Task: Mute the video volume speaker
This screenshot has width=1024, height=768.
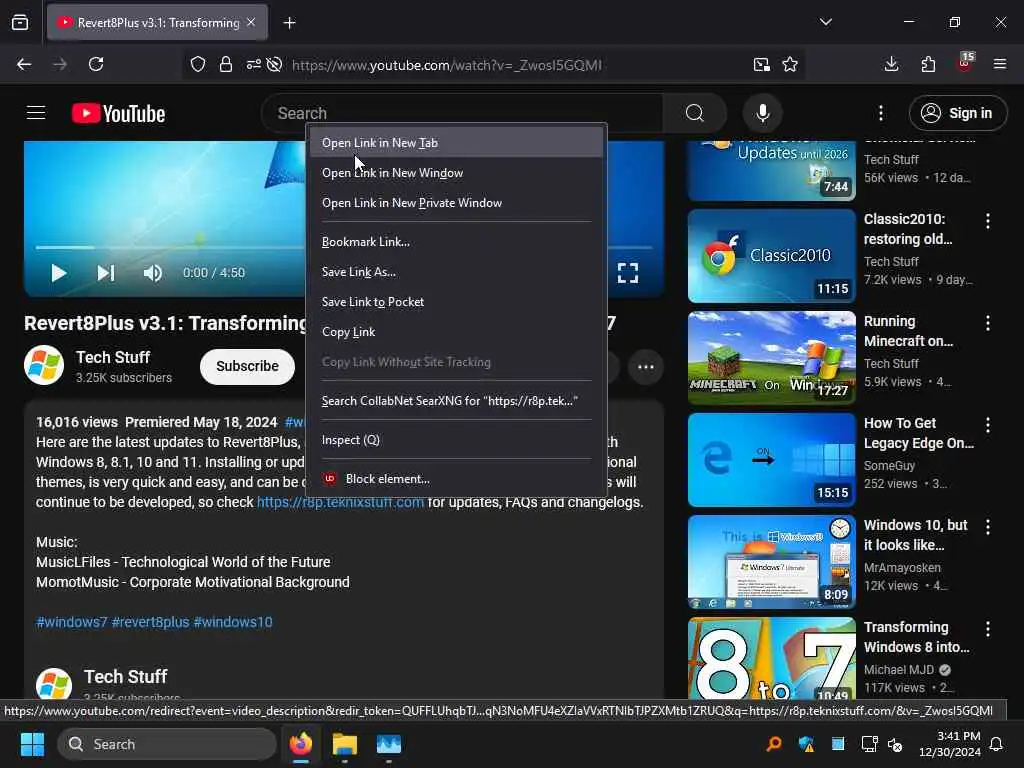Action: coord(153,272)
